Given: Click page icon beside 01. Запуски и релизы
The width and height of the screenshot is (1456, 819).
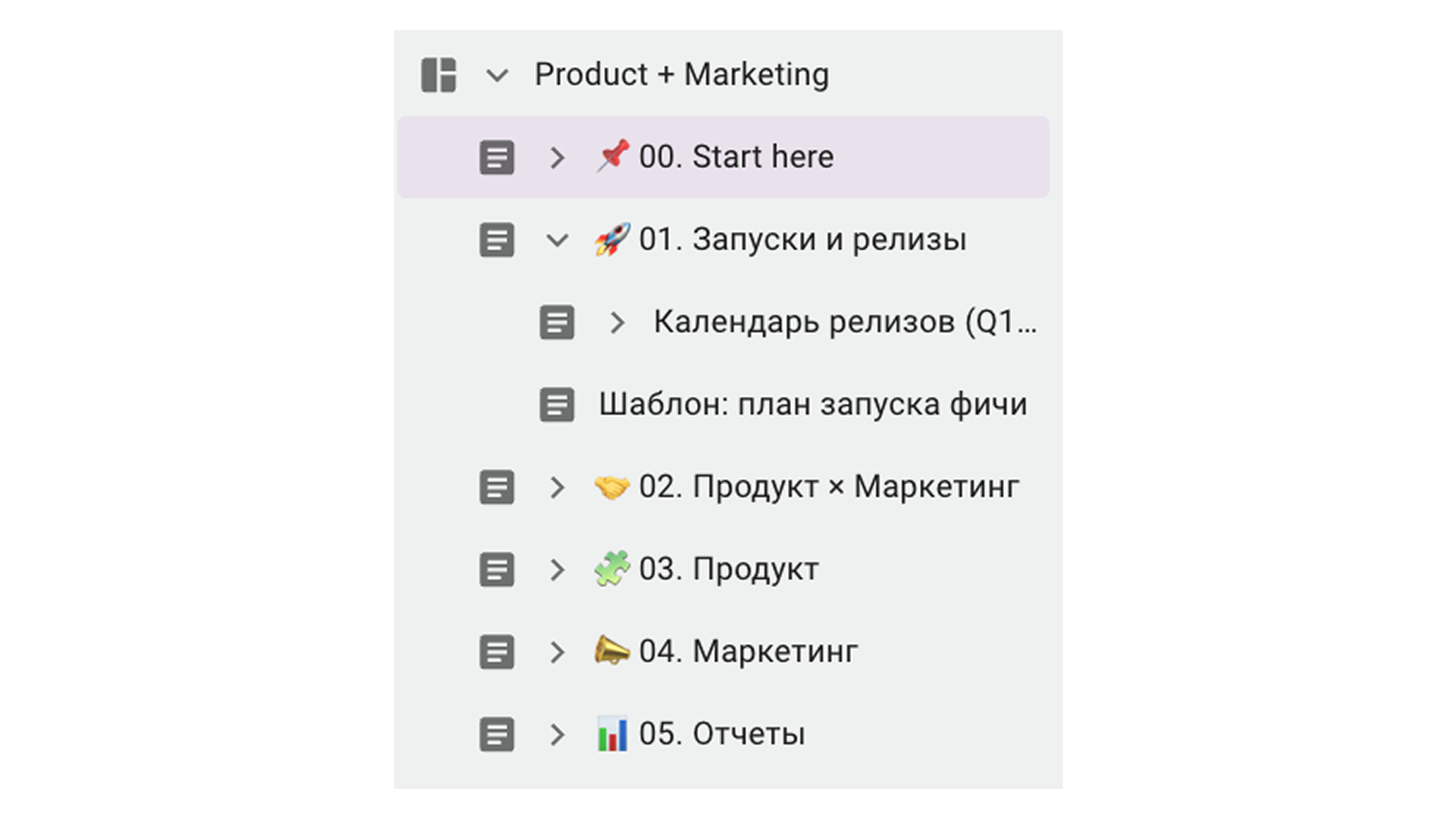Looking at the screenshot, I should point(497,240).
